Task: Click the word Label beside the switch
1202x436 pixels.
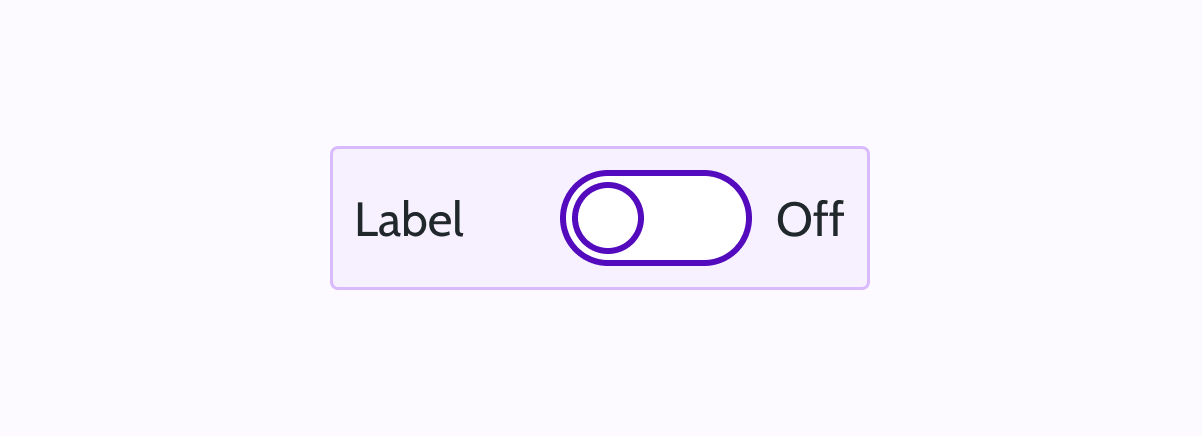Action: point(409,220)
